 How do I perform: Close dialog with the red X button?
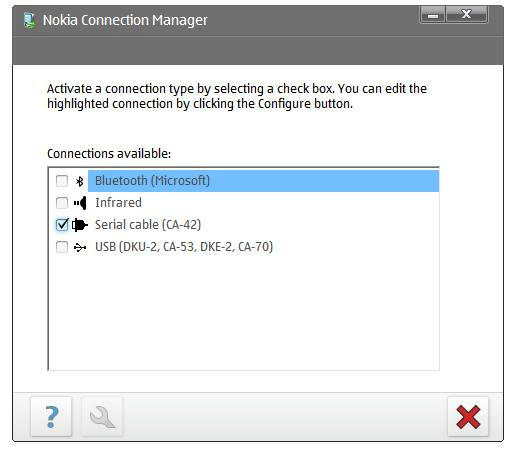coord(468,416)
